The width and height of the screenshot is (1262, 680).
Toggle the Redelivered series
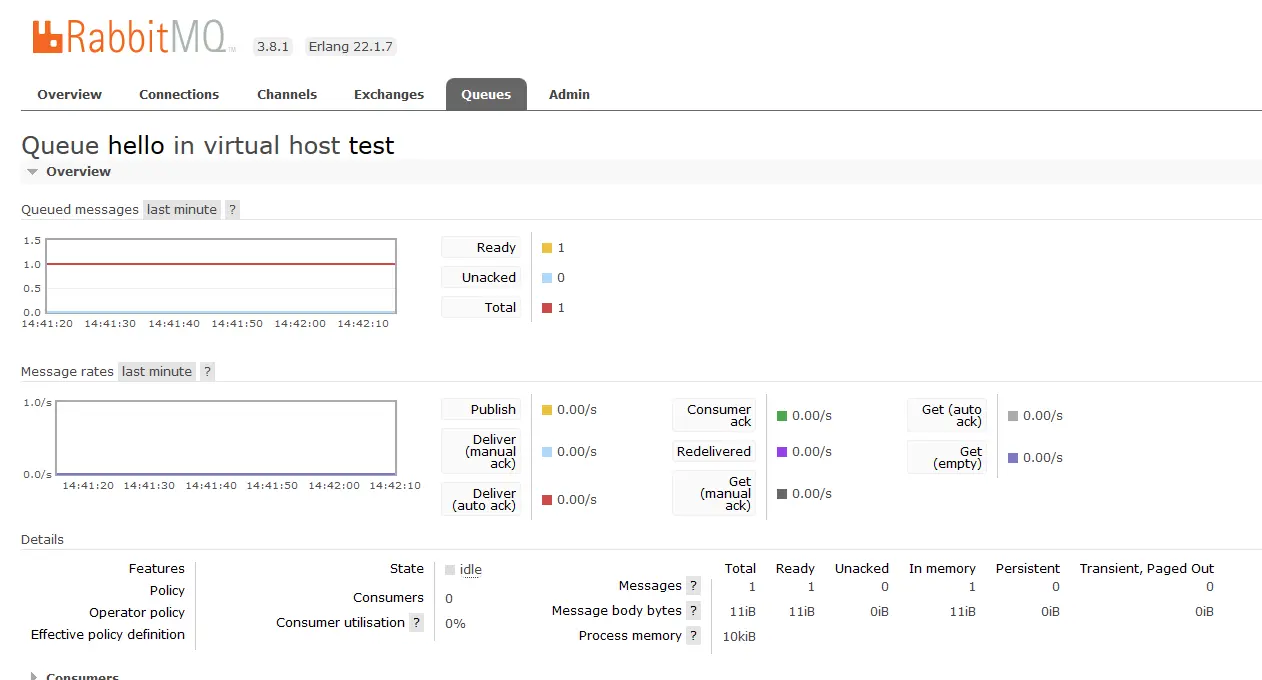714,451
